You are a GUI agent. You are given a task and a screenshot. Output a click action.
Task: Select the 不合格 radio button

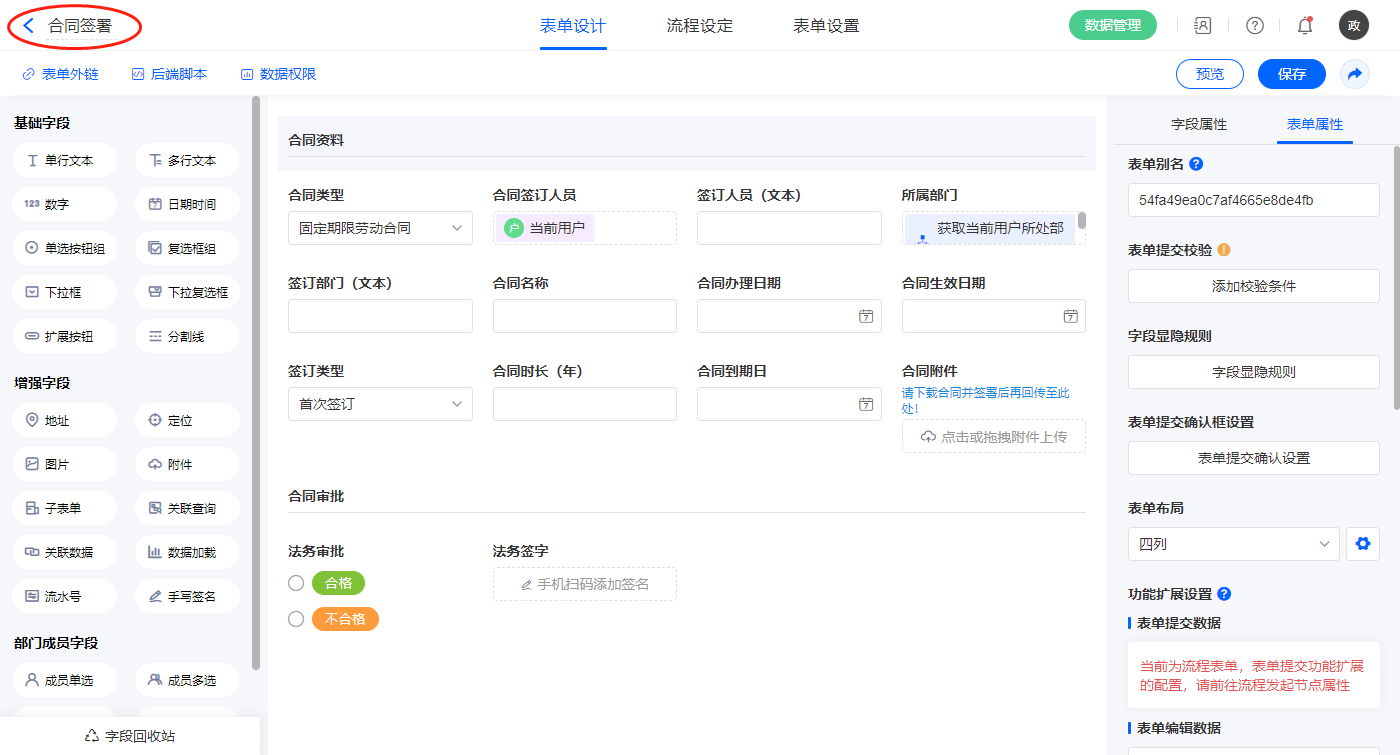(x=296, y=619)
